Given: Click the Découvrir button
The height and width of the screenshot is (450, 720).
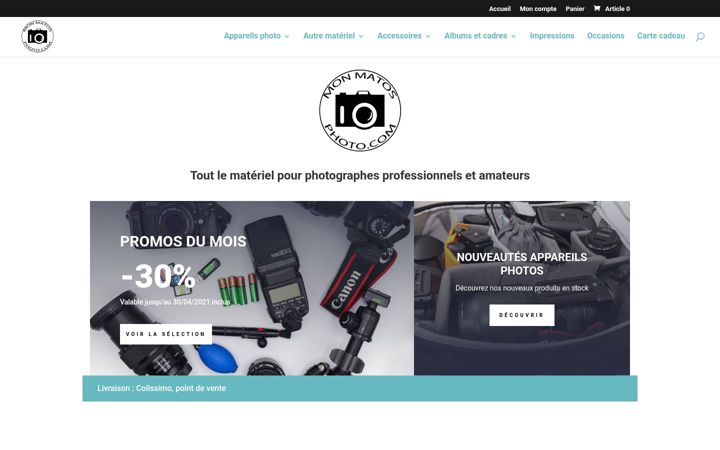Looking at the screenshot, I should coord(522,315).
